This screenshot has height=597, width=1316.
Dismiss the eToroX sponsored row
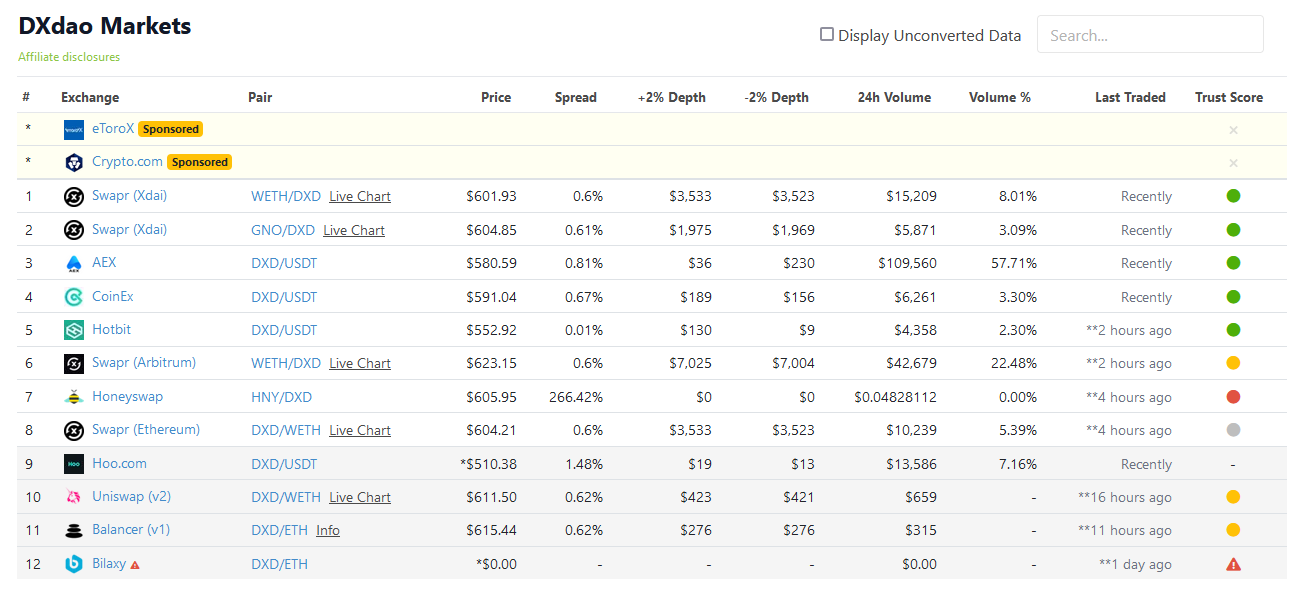pyautogui.click(x=1233, y=130)
